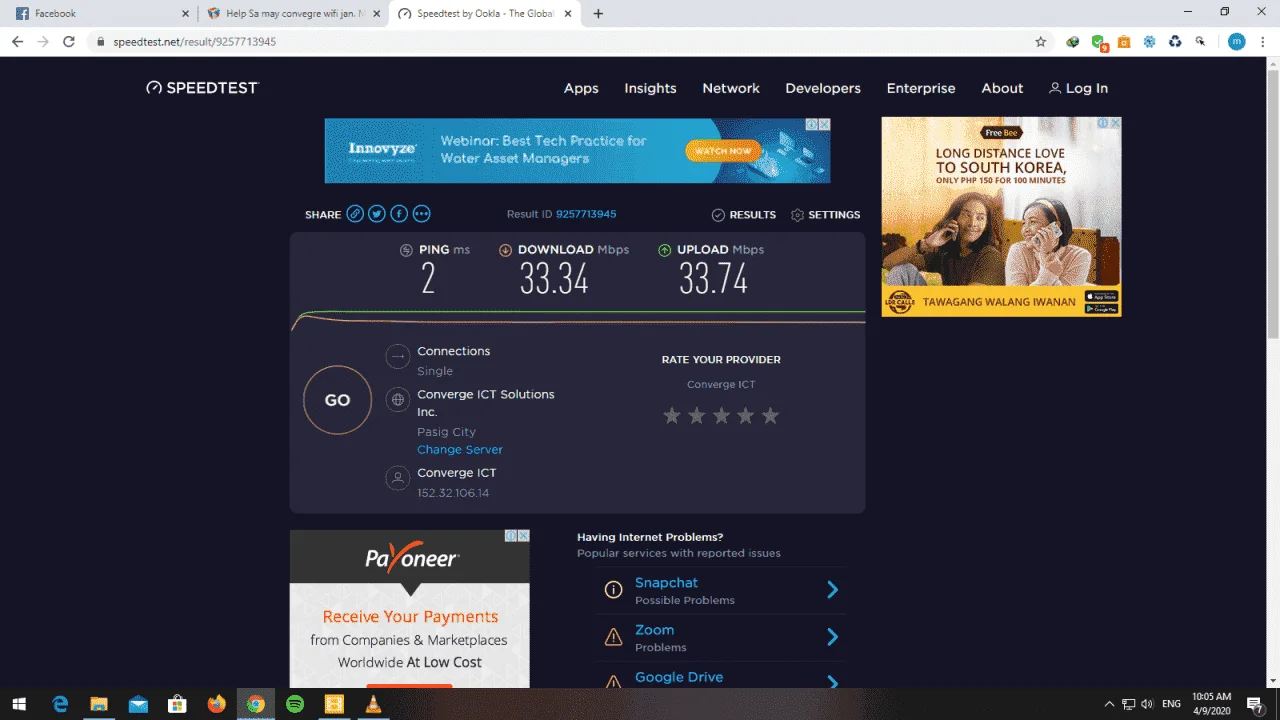This screenshot has height=720, width=1280.
Task: Open the RESULTS page
Action: [744, 215]
